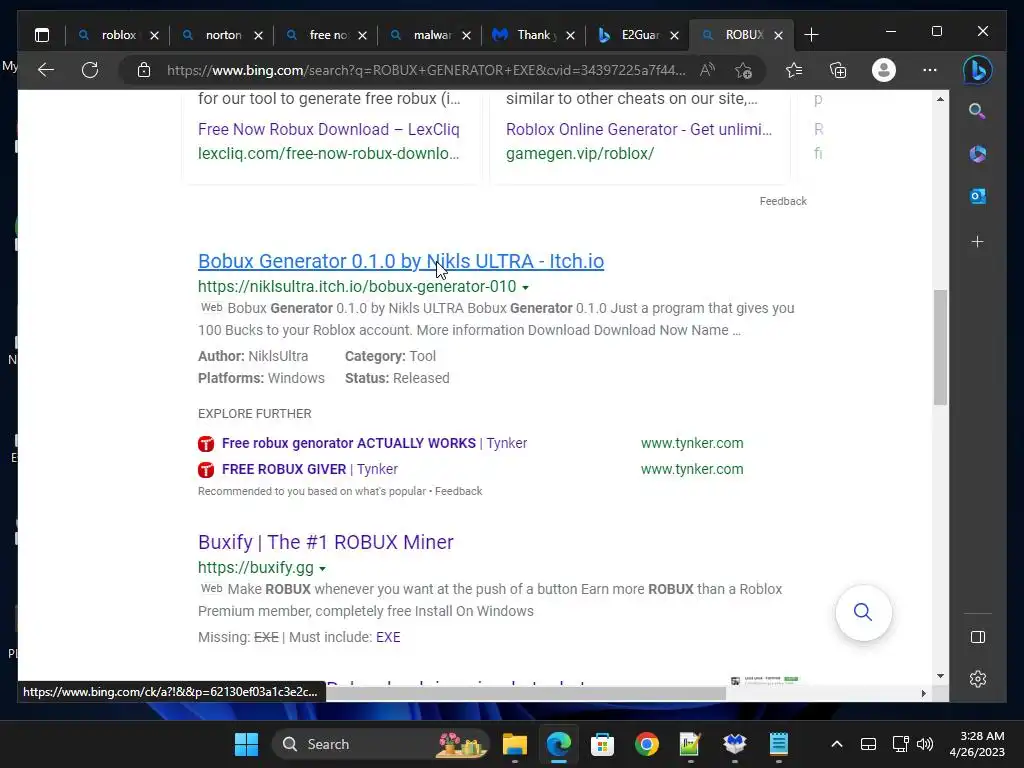
Task: Show hidden system tray icons
Action: point(837,744)
